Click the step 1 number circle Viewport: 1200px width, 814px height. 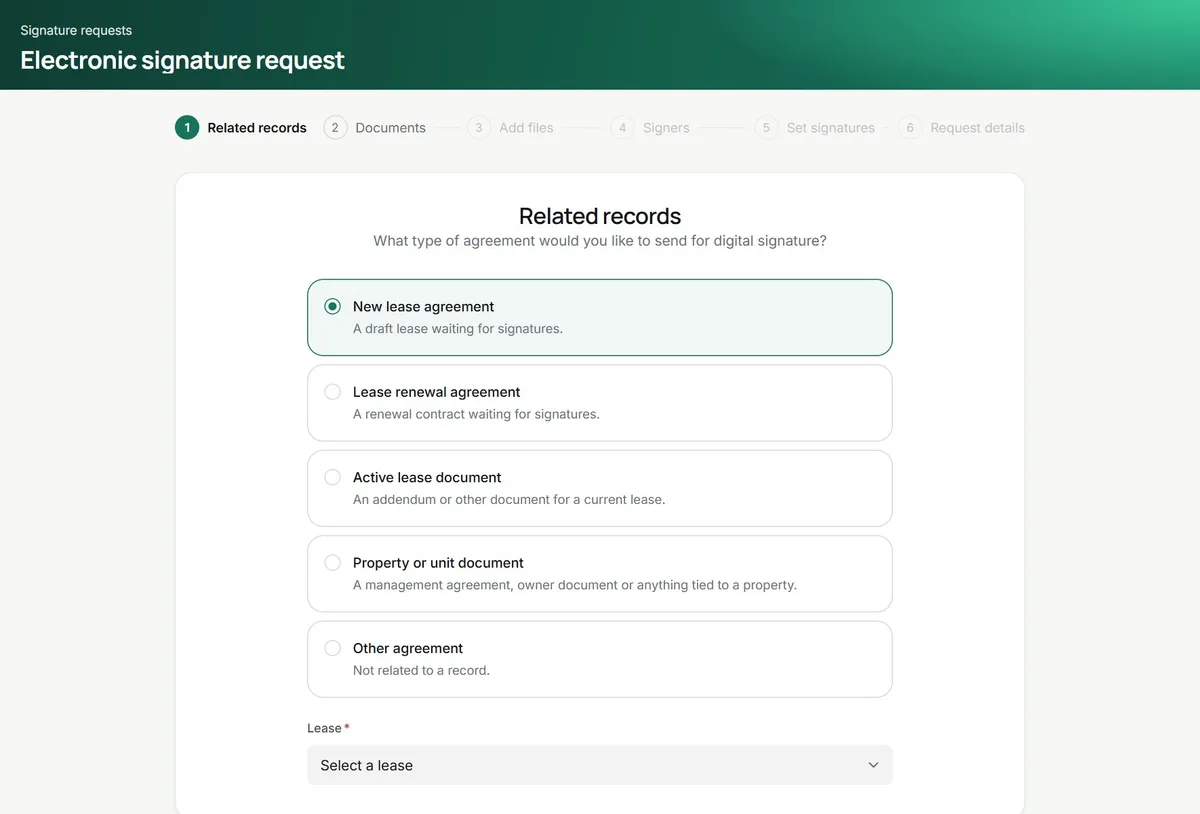pos(187,128)
